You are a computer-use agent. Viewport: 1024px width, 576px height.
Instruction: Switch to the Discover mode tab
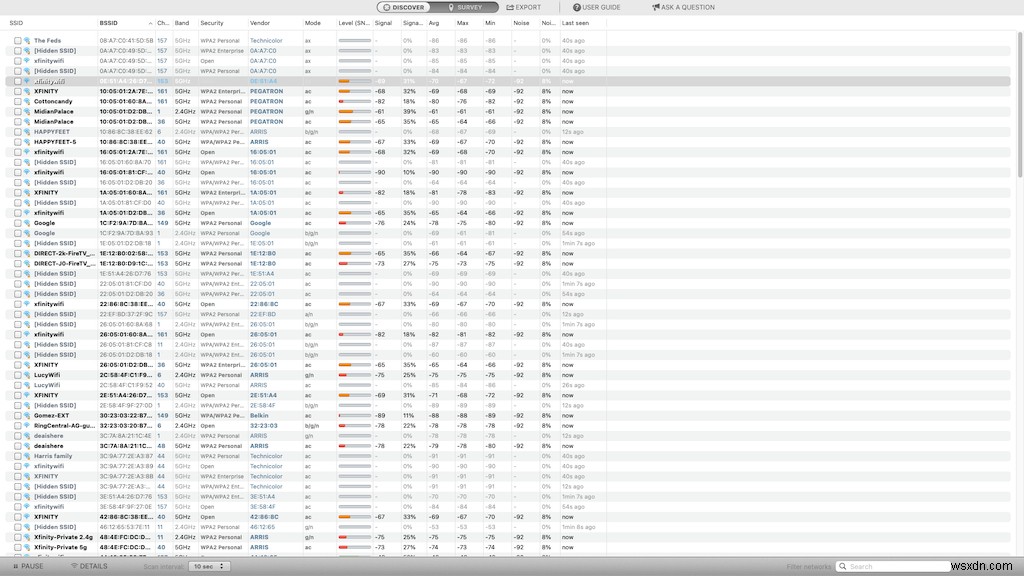point(404,7)
